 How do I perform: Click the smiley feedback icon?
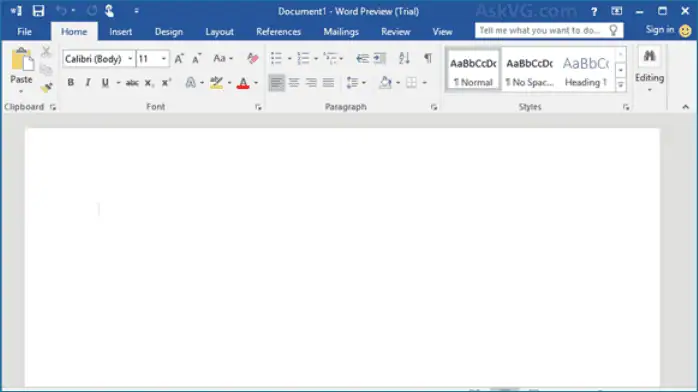coord(686,31)
